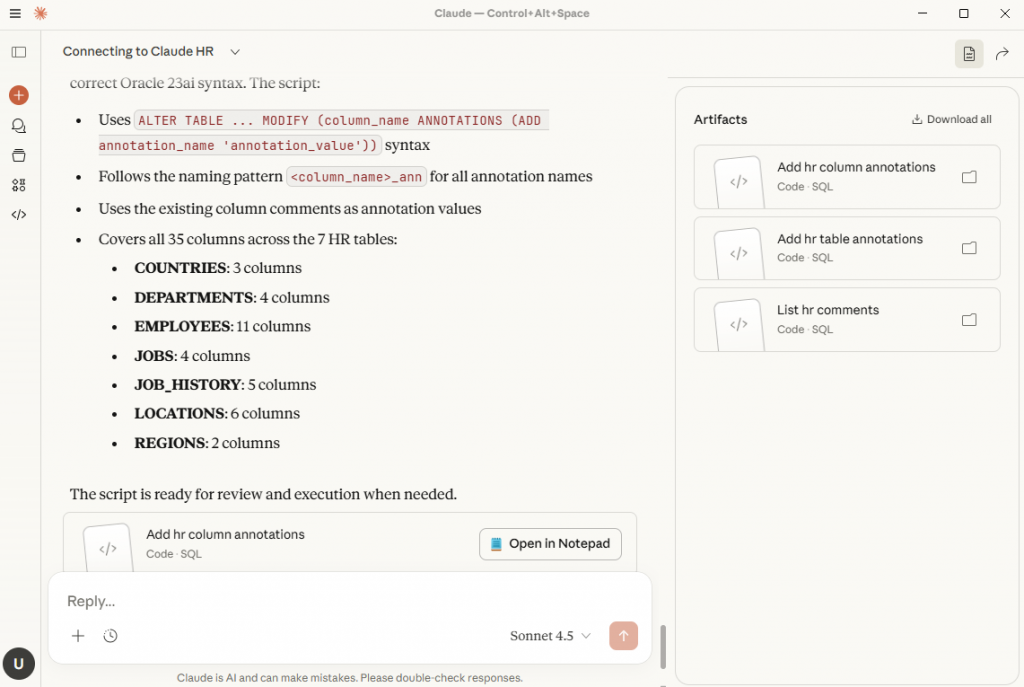This screenshot has width=1024, height=687.
Task: Click the share arrow icon
Action: (x=1002, y=54)
